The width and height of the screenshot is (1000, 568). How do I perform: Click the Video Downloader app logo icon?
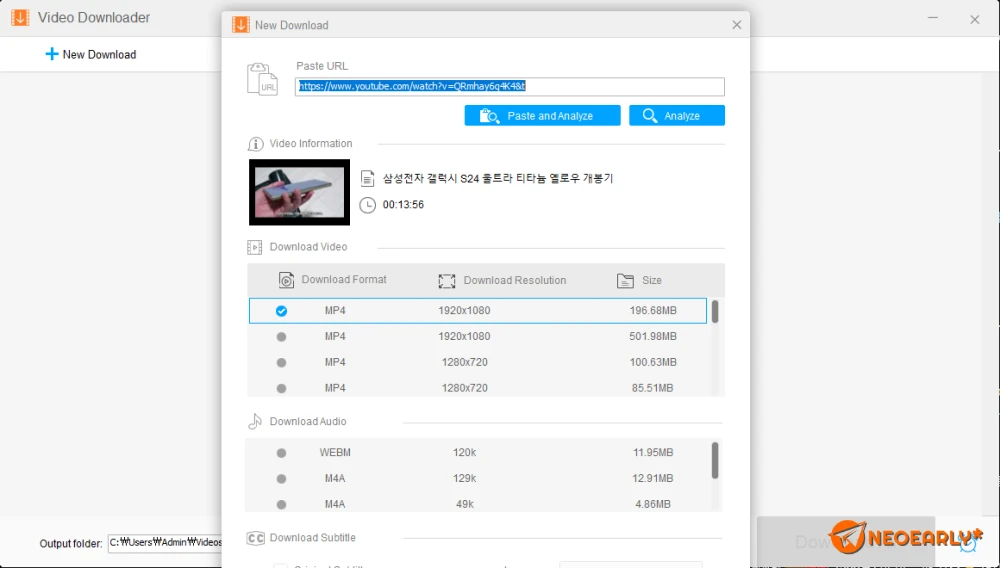[x=20, y=17]
